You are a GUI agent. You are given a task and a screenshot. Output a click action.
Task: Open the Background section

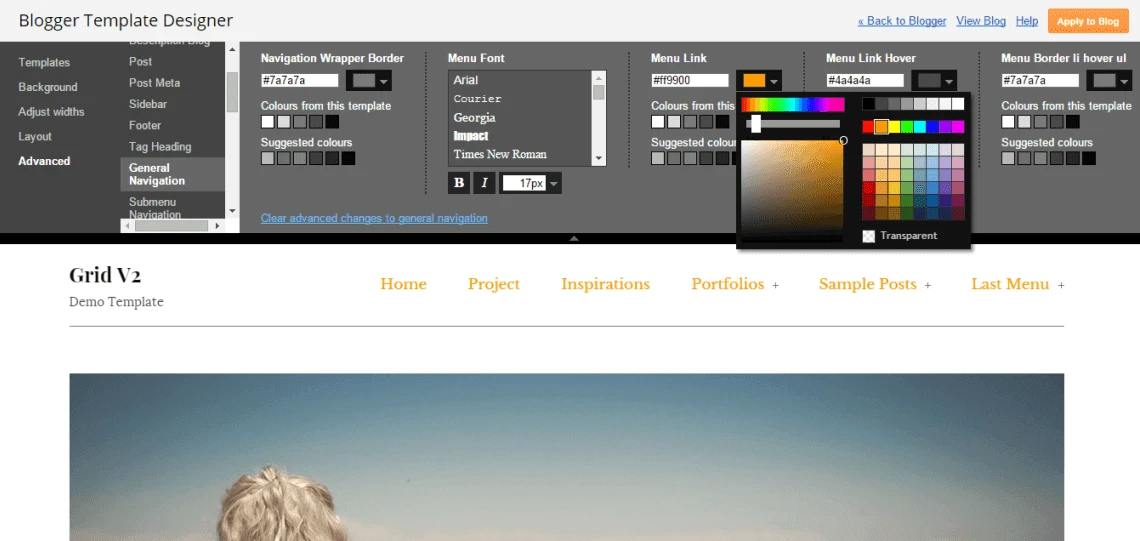48,87
